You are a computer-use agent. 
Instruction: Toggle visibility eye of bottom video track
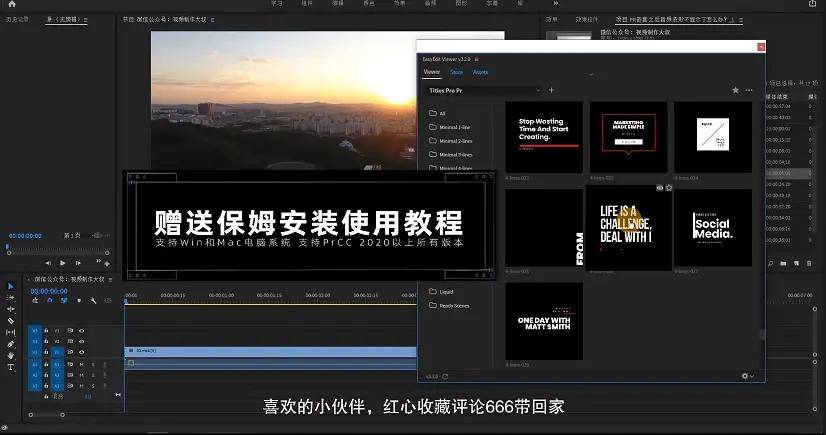click(82, 352)
